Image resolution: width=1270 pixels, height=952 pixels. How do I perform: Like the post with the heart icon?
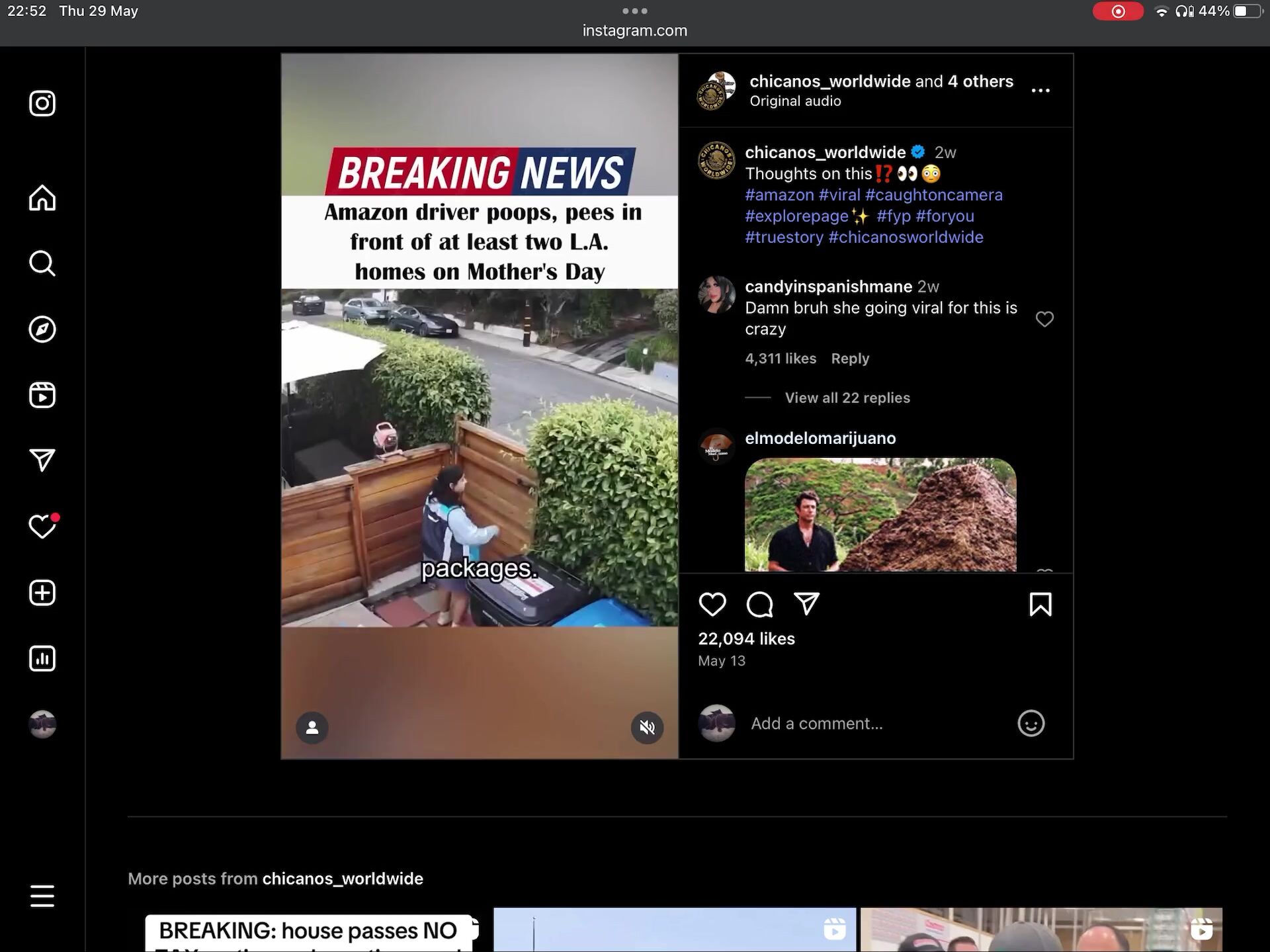(712, 604)
